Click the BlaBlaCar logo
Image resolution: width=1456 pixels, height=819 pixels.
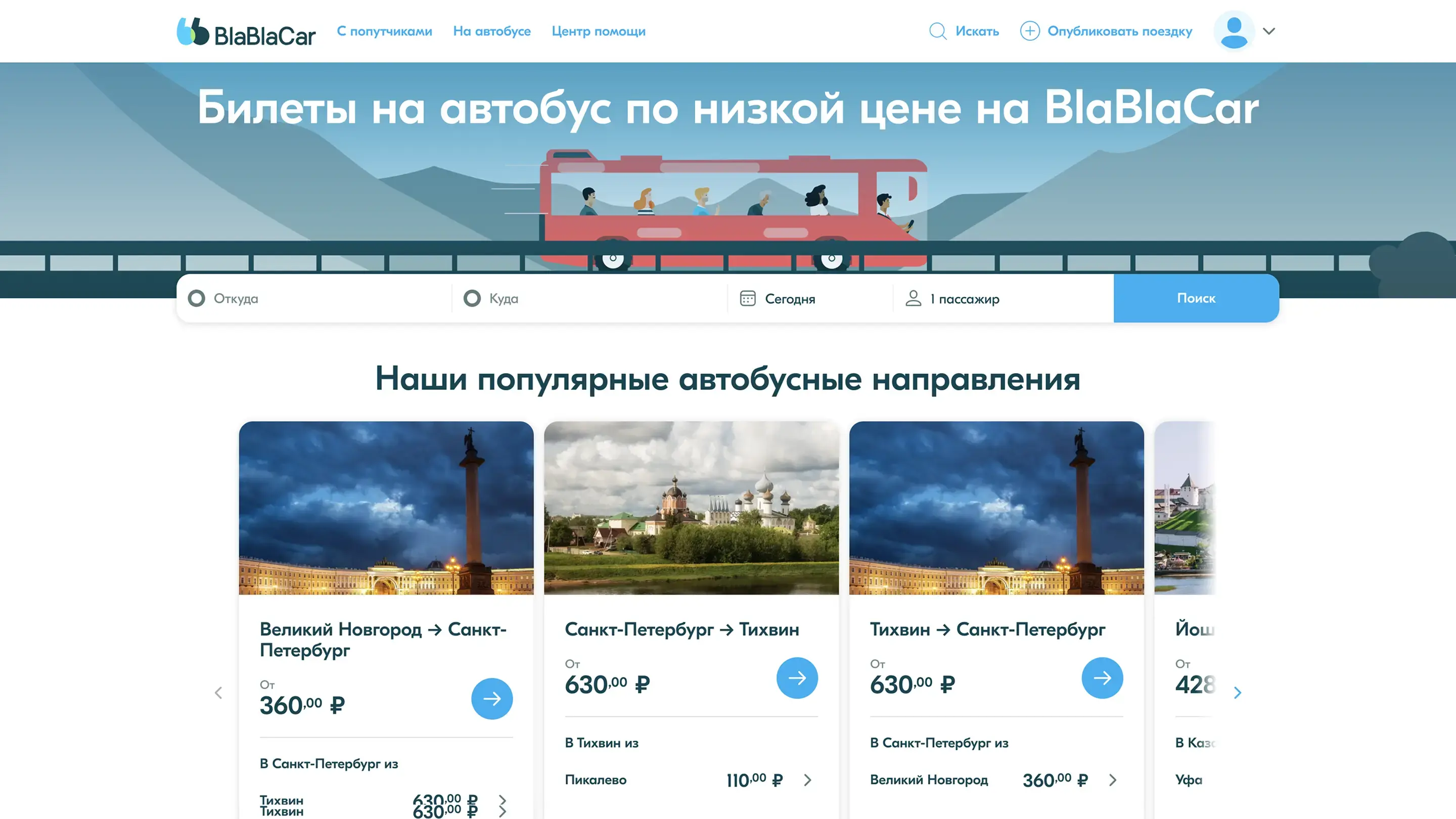(x=246, y=32)
